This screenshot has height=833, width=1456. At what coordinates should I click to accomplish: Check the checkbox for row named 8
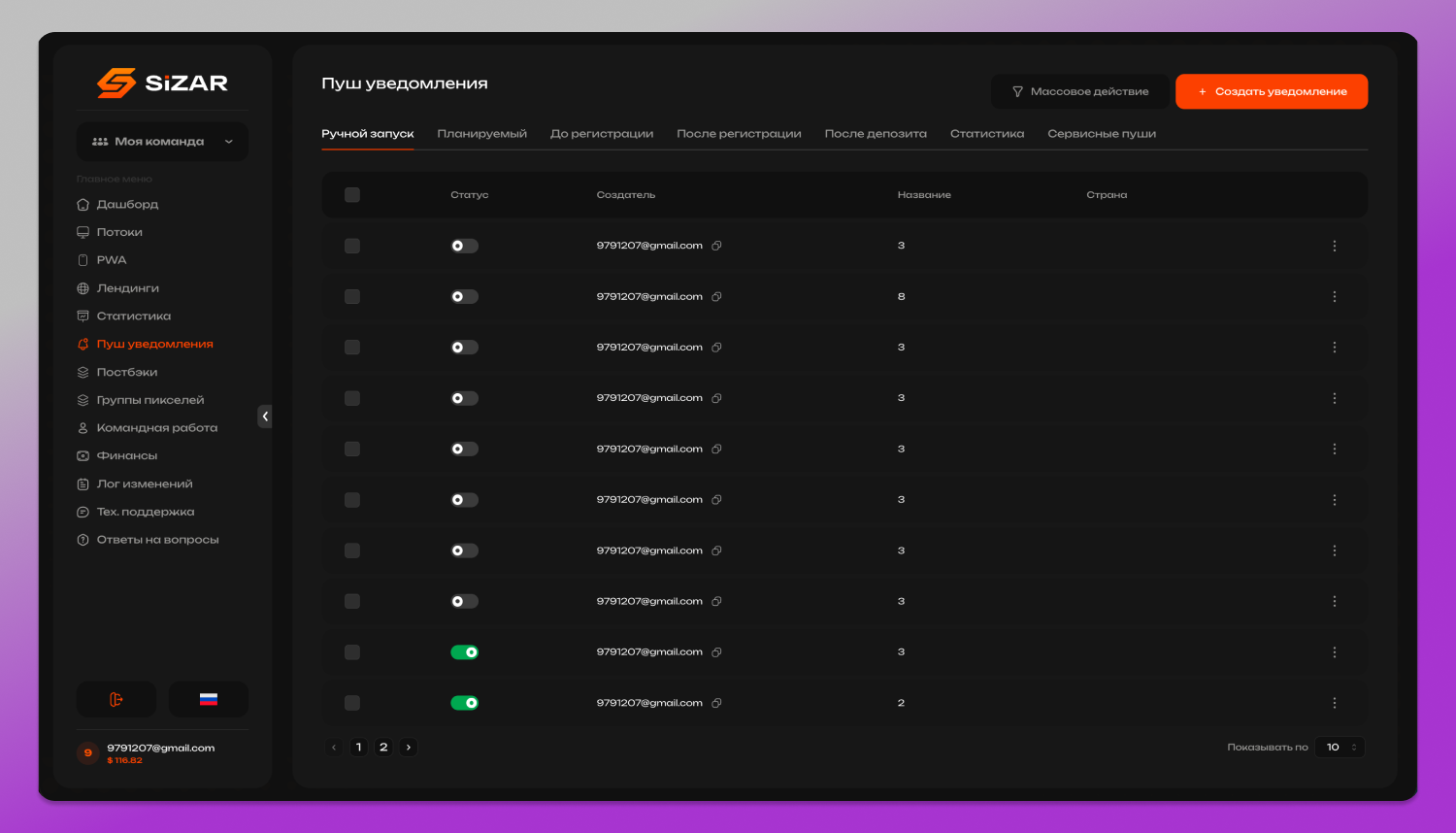(x=352, y=297)
